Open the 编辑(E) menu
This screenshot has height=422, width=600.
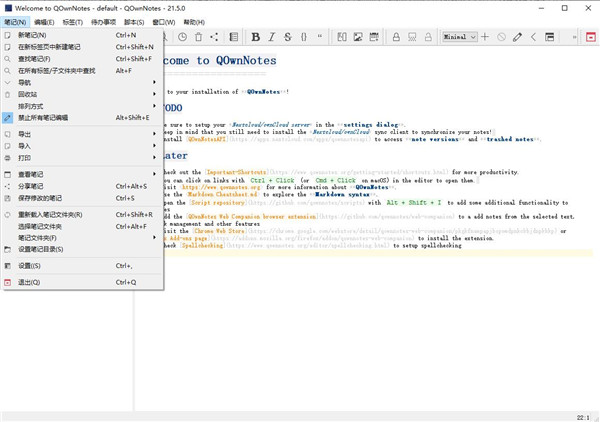(45, 21)
